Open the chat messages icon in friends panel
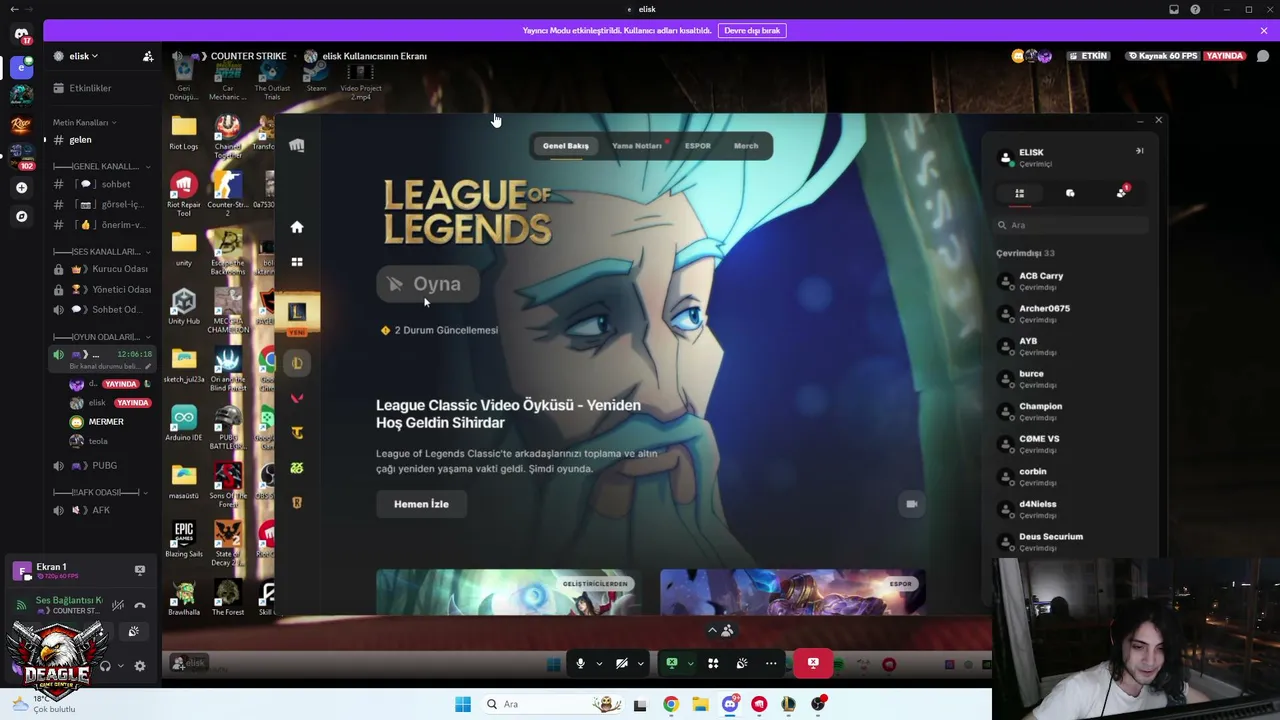This screenshot has height=720, width=1280. (x=1070, y=193)
